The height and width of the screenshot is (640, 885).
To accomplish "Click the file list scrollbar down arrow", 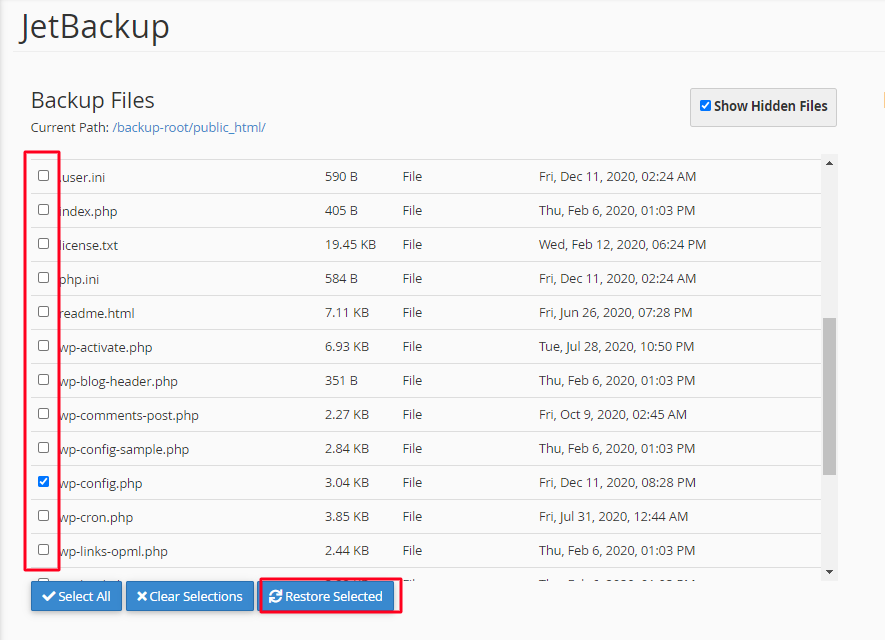I will click(829, 572).
